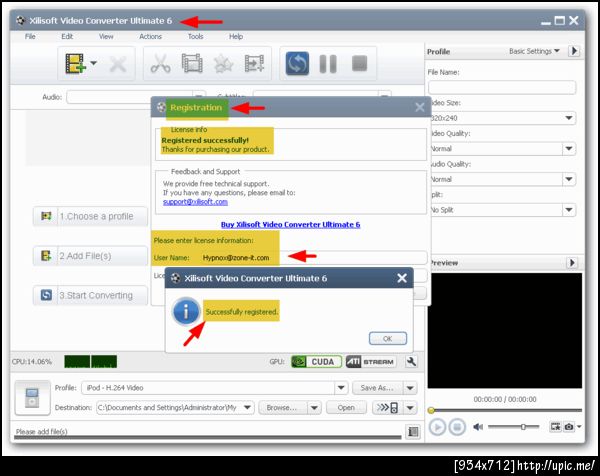The image size is (600, 476).
Task: Click the Merge filmstrip icon
Action: coord(192,63)
